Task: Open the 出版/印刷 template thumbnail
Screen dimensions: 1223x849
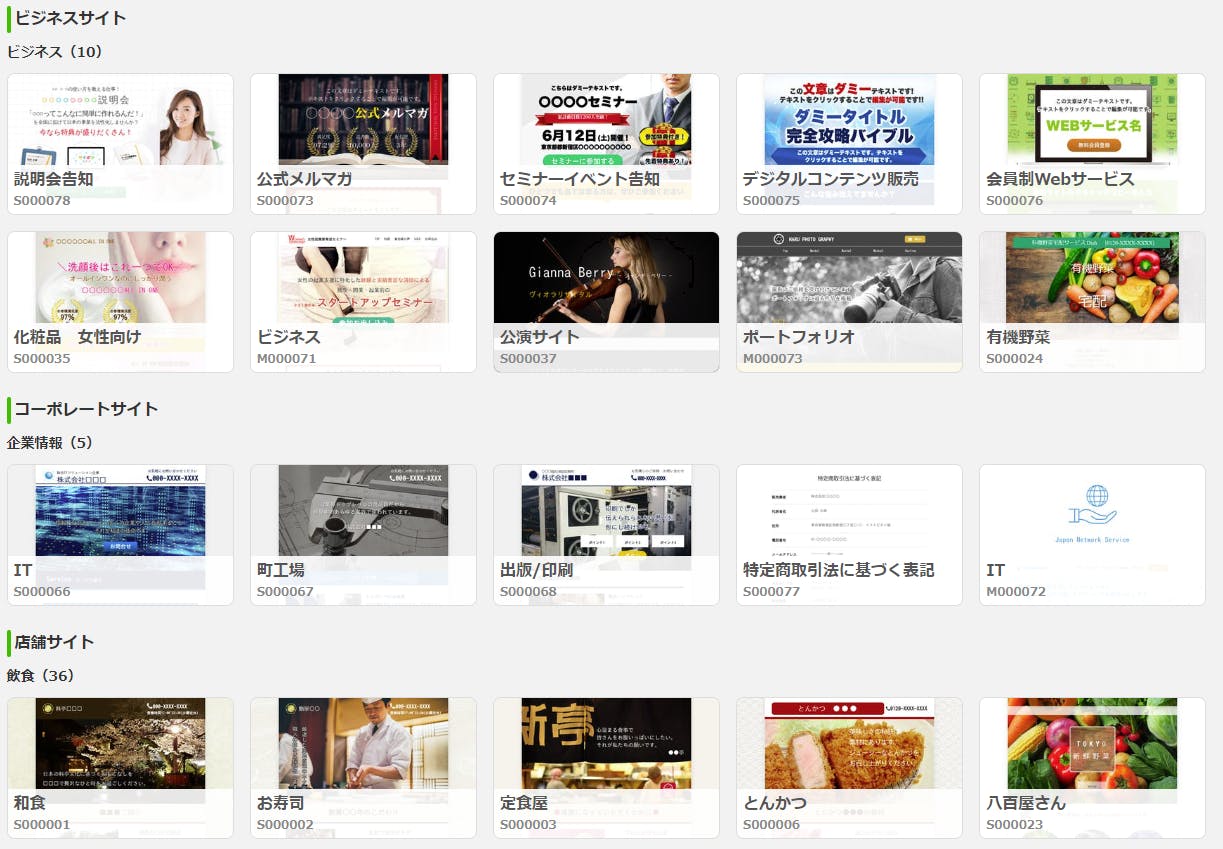Action: [606, 534]
